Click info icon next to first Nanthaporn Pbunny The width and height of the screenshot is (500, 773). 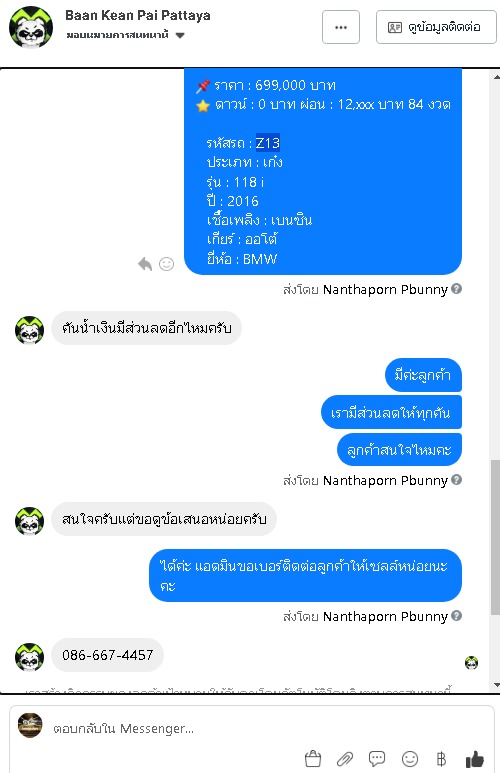(x=457, y=289)
